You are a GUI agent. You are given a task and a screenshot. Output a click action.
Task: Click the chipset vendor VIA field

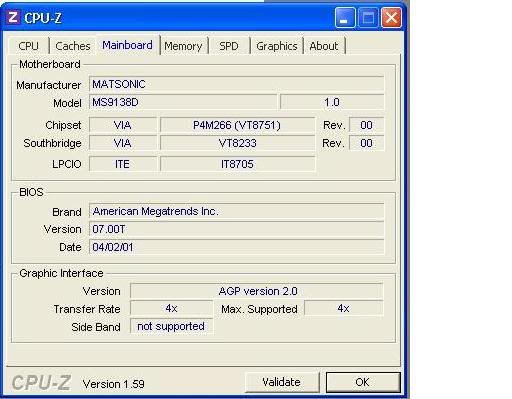tap(122, 125)
